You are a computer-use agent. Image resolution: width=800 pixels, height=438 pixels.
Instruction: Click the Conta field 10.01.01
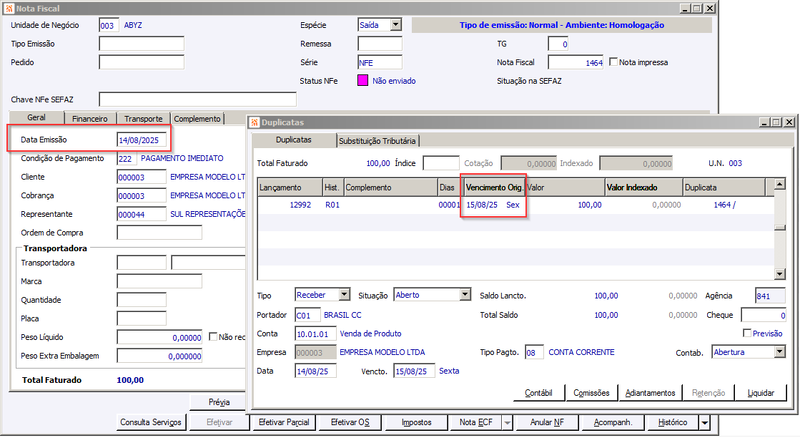(315, 334)
